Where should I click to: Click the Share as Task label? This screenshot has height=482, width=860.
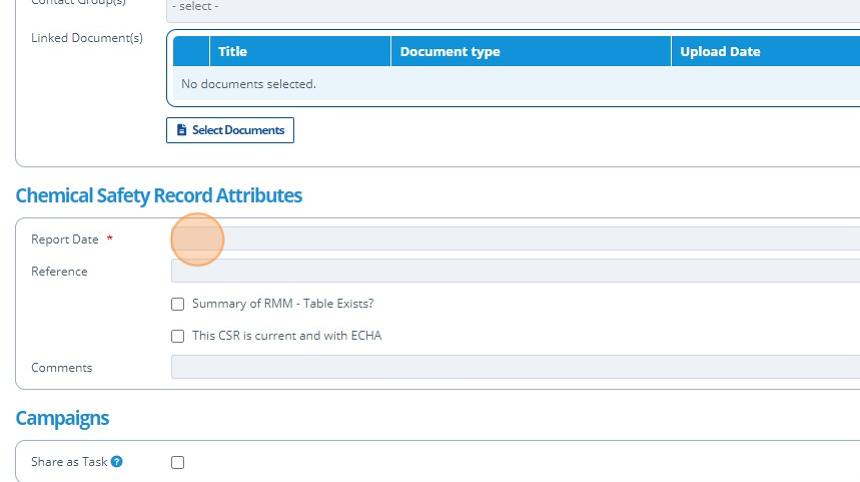(x=69, y=462)
